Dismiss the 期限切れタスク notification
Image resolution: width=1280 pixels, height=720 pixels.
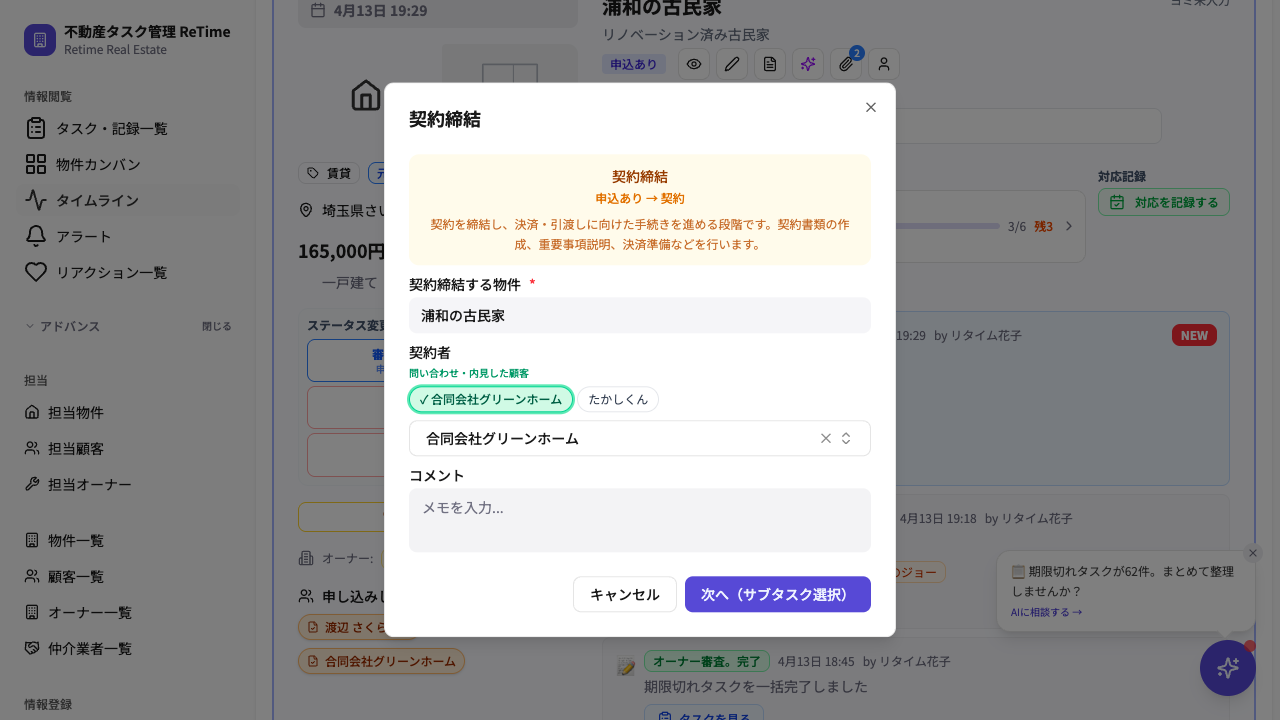tap(1253, 553)
